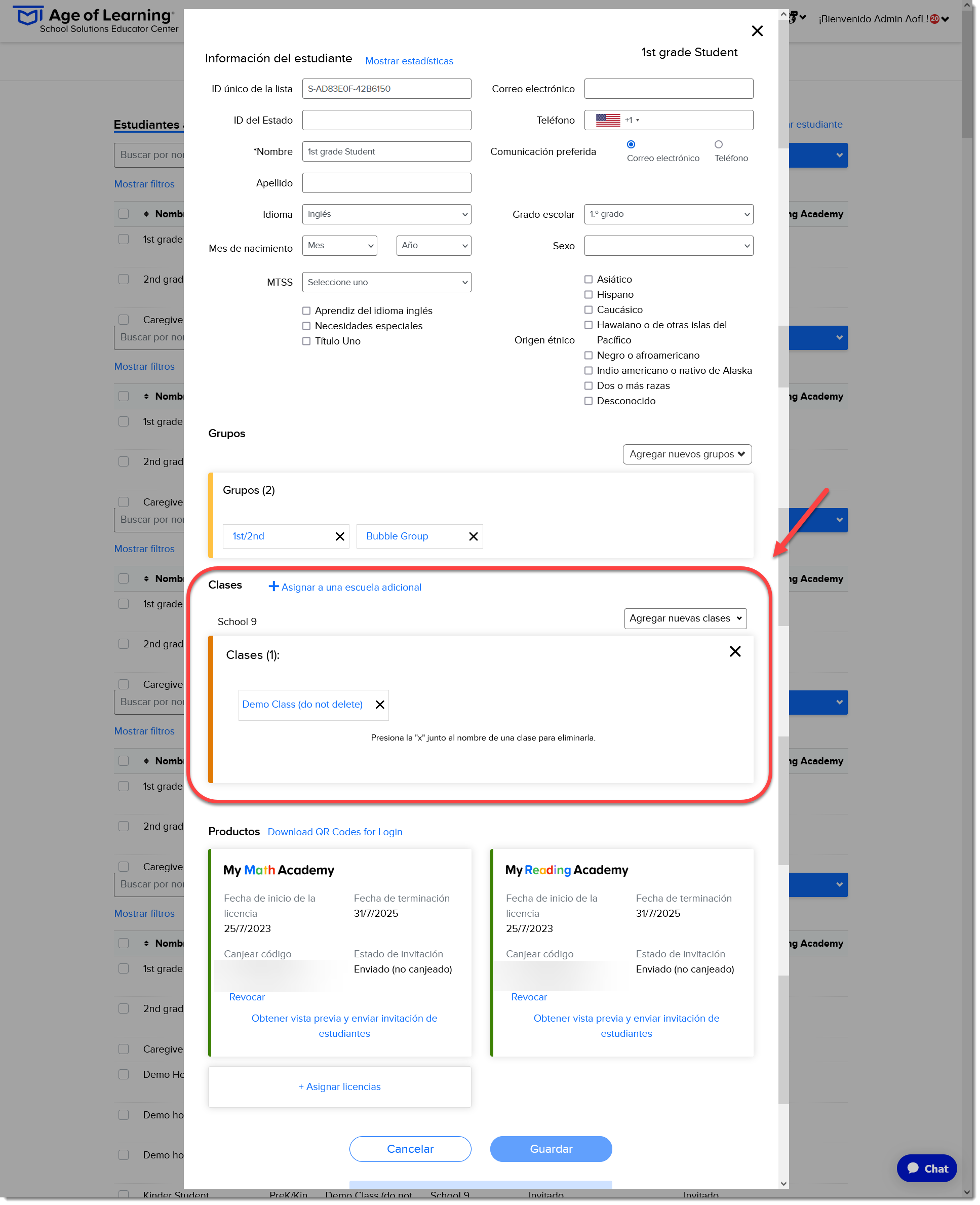The width and height of the screenshot is (980, 1205).
Task: Close the student information dialog
Action: [x=757, y=31]
